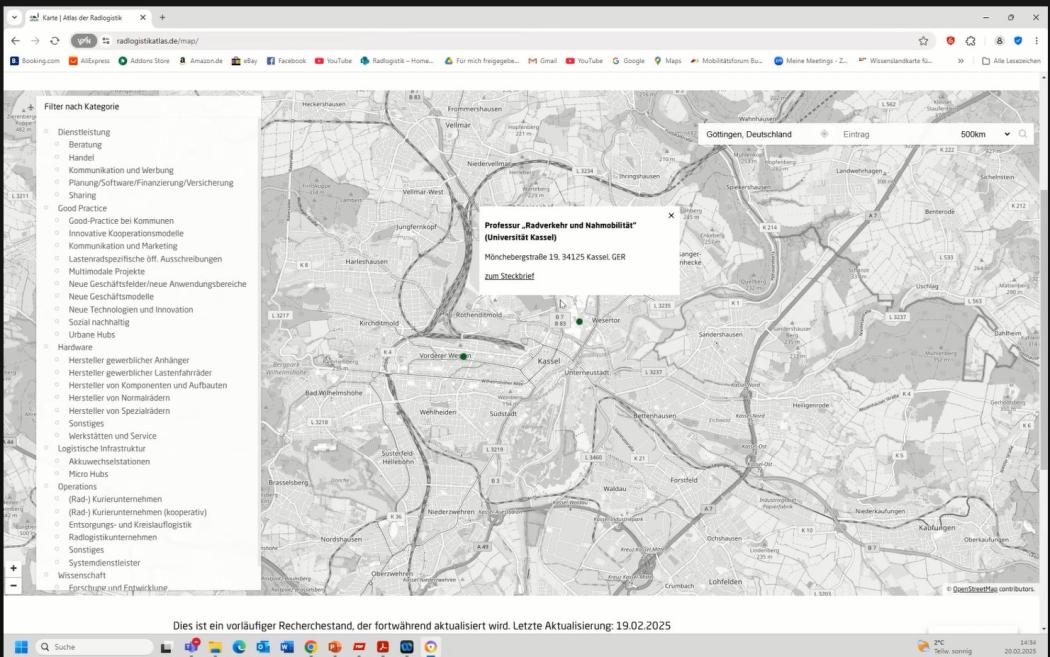Open Adobe Acrobat from the taskbar
Viewport: 1050px width, 657px height.
[x=382, y=646]
